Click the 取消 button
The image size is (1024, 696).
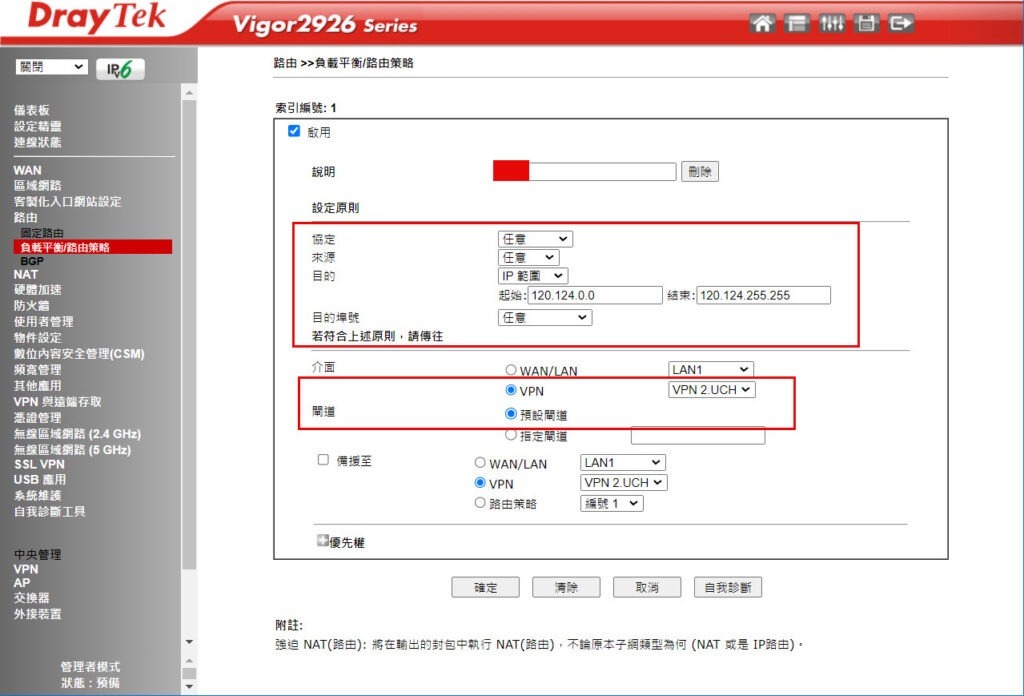[x=647, y=587]
